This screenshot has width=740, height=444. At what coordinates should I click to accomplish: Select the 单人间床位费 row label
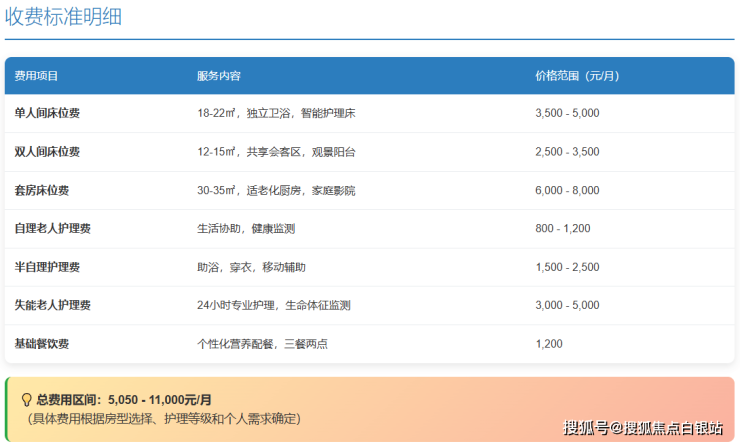pyautogui.click(x=47, y=113)
